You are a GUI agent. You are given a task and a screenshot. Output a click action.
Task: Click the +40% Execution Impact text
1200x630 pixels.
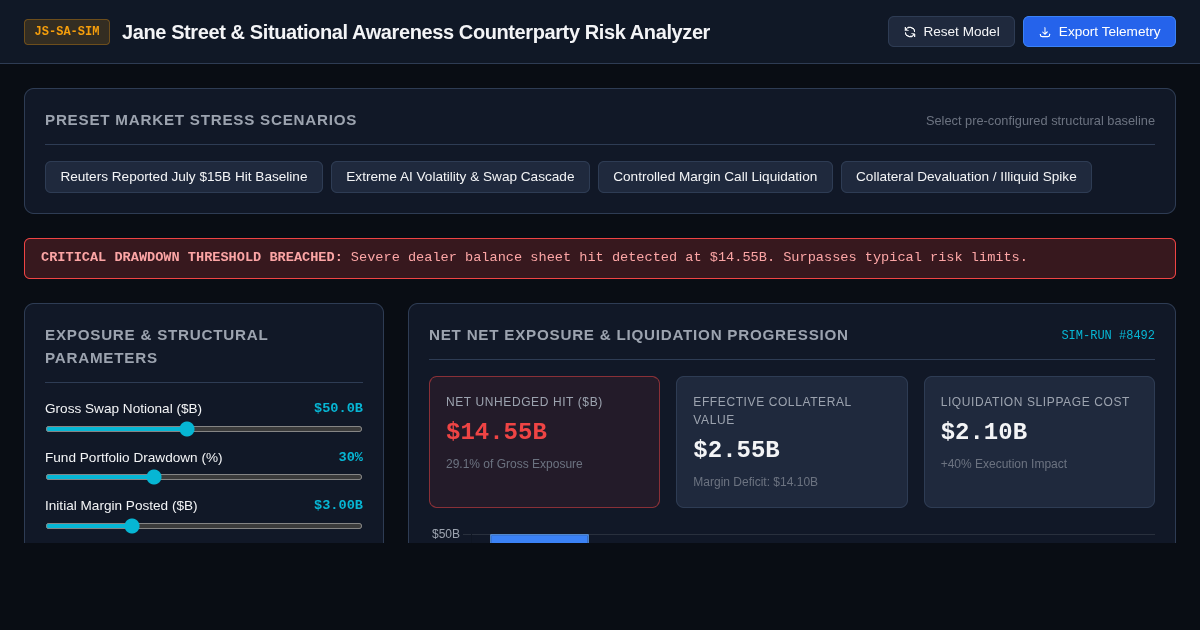(1004, 464)
